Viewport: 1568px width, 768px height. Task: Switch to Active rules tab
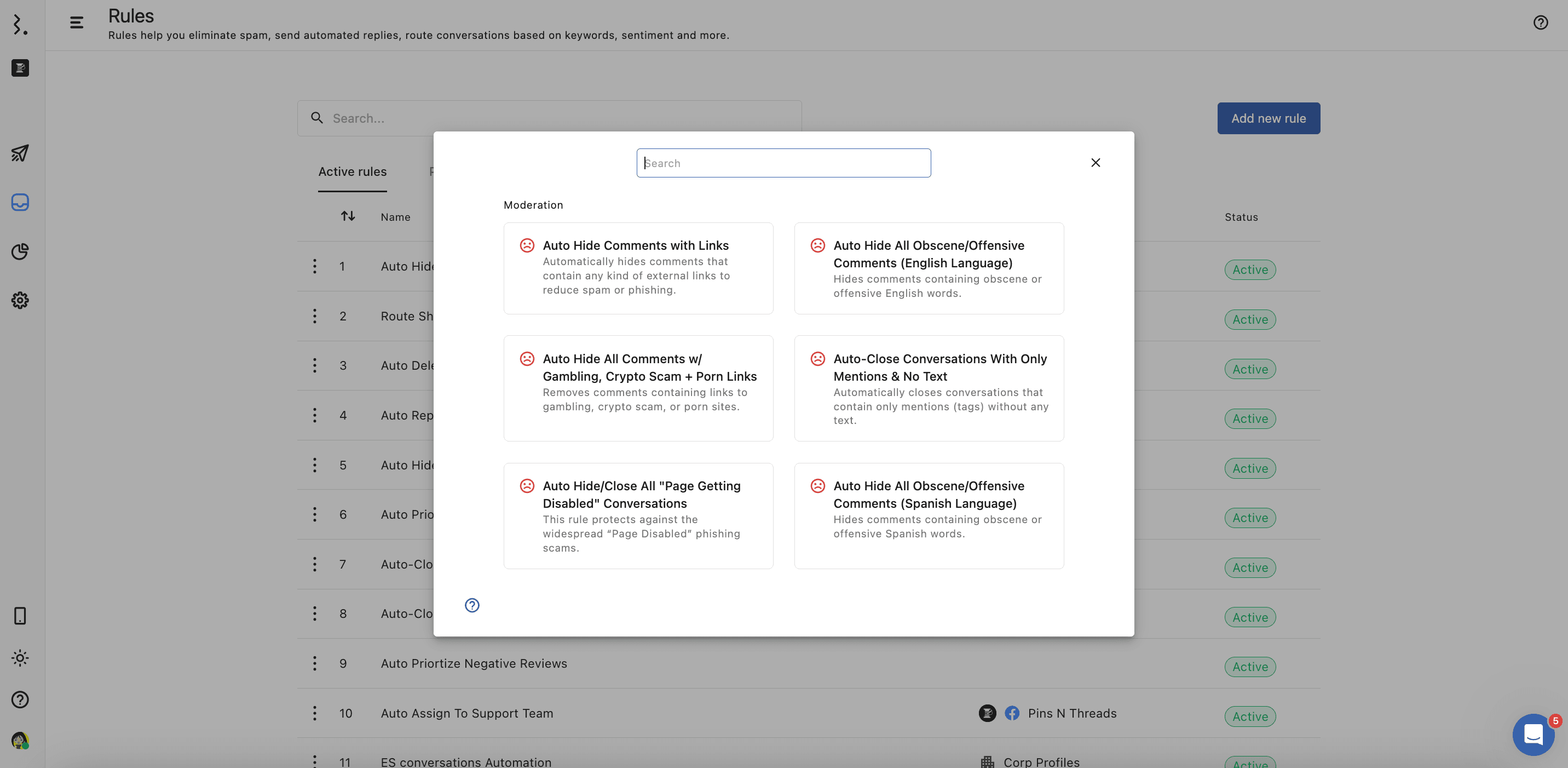[353, 172]
